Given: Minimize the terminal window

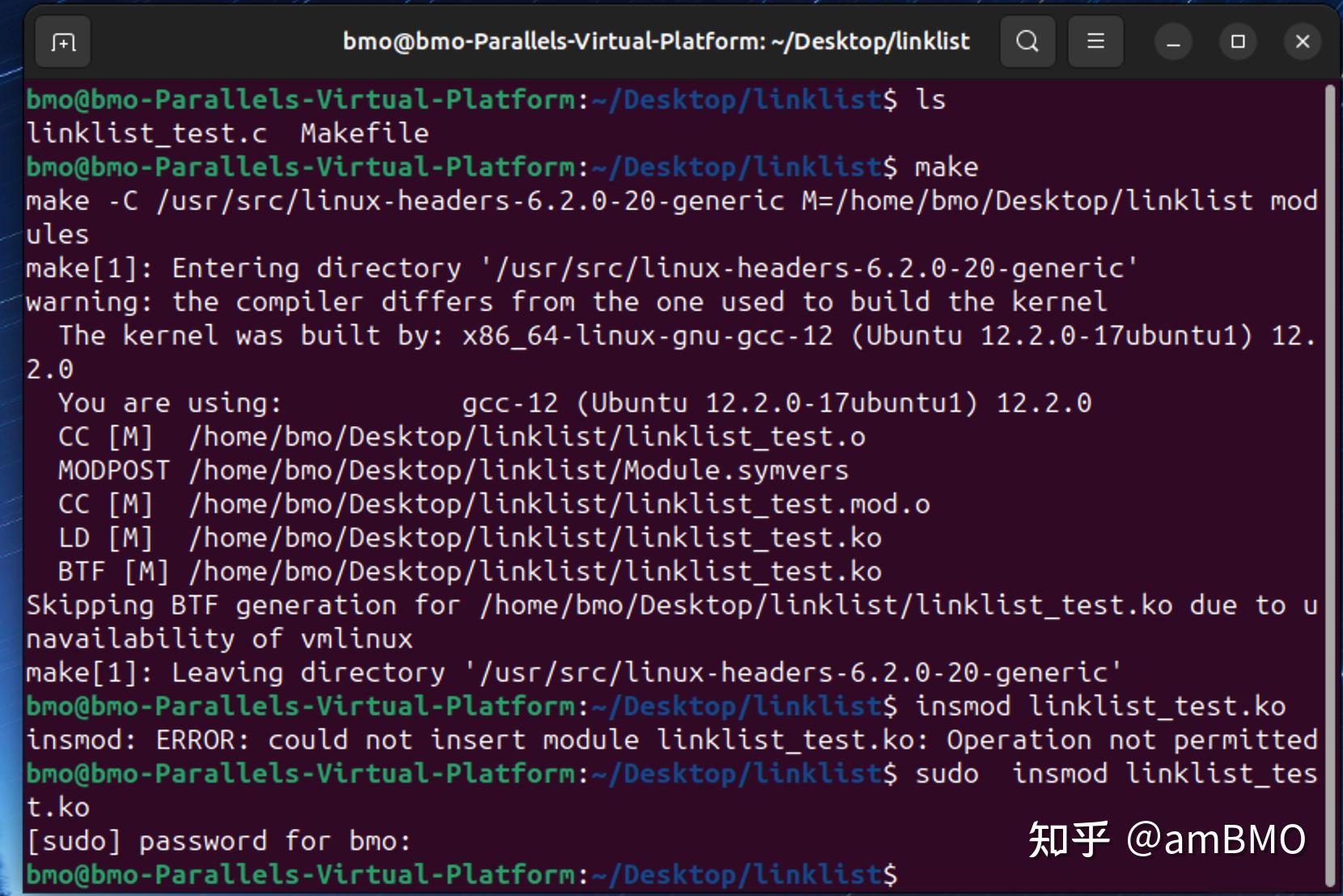Looking at the screenshot, I should [1174, 42].
